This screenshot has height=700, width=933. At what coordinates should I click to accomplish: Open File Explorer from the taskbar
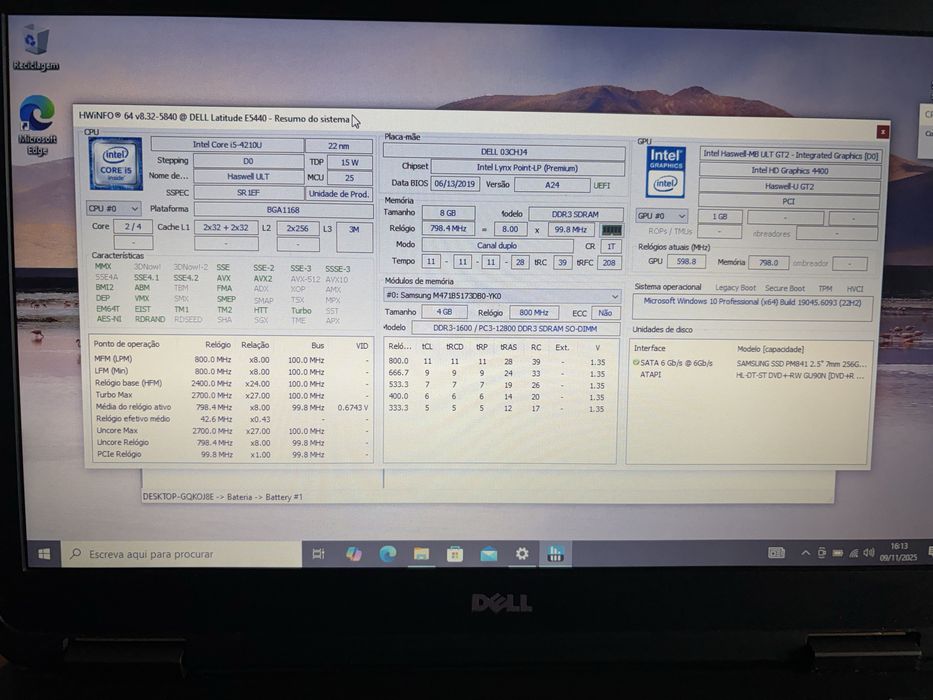421,554
